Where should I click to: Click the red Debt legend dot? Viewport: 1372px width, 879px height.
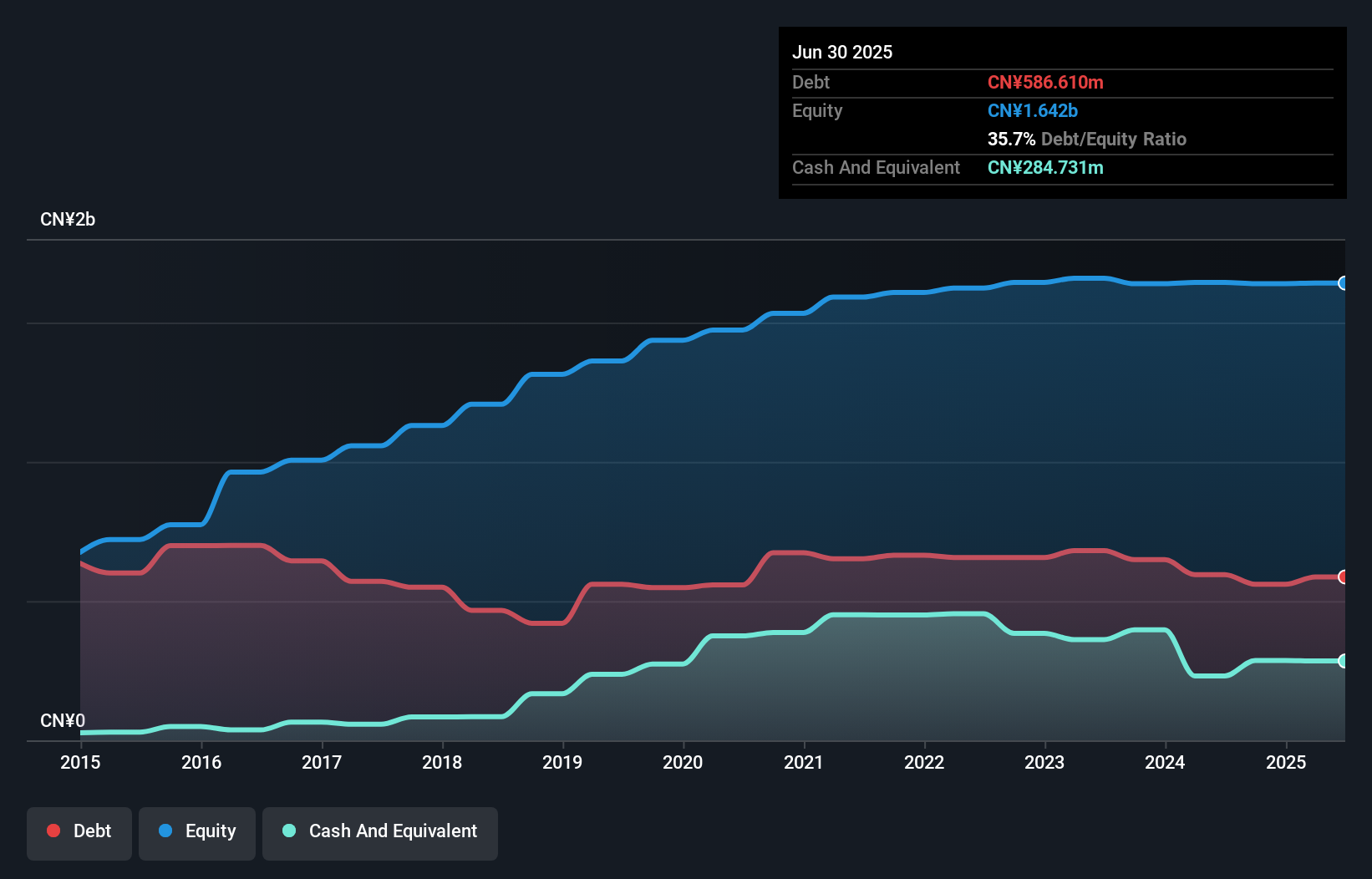(53, 831)
